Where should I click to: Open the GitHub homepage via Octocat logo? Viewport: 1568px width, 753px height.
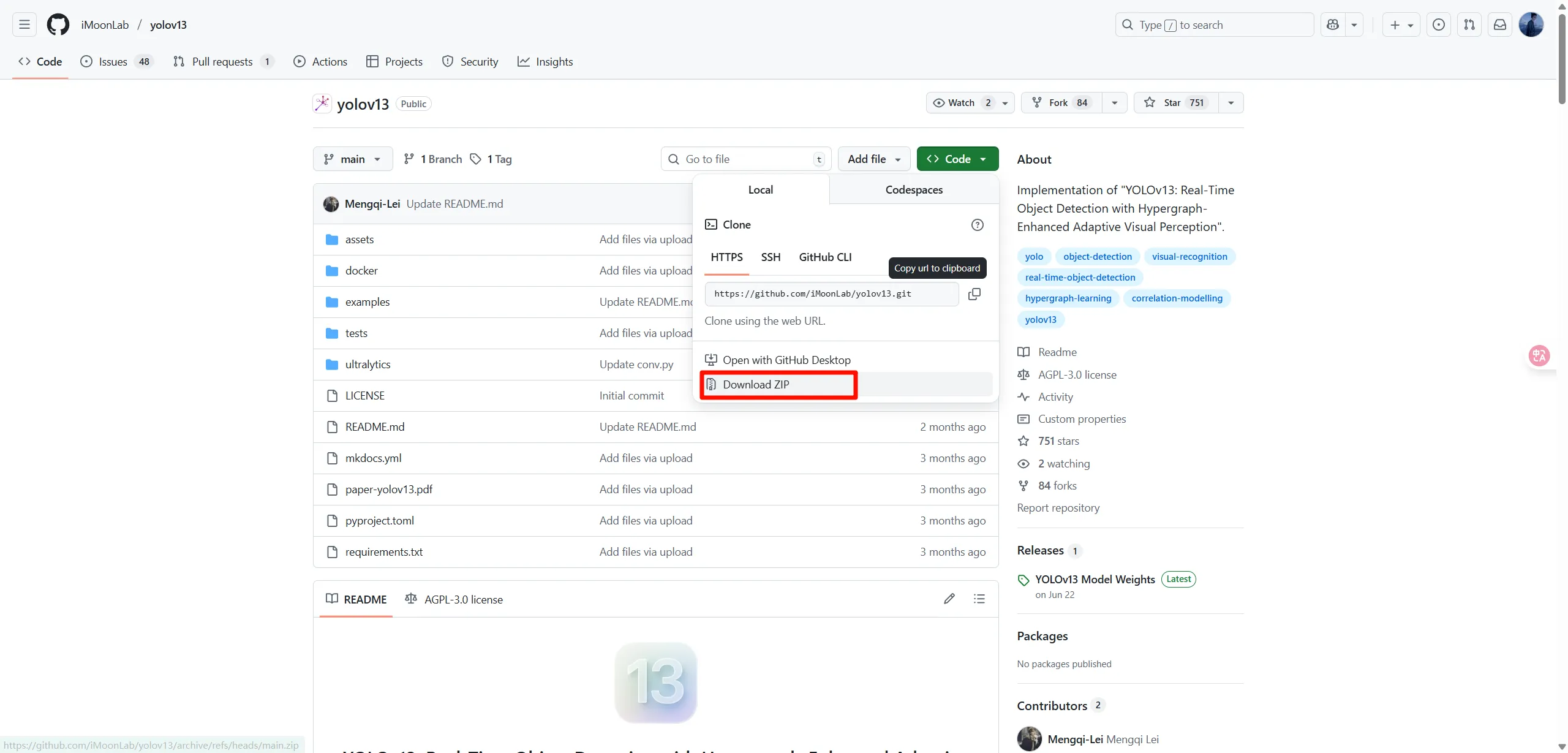pyautogui.click(x=58, y=25)
